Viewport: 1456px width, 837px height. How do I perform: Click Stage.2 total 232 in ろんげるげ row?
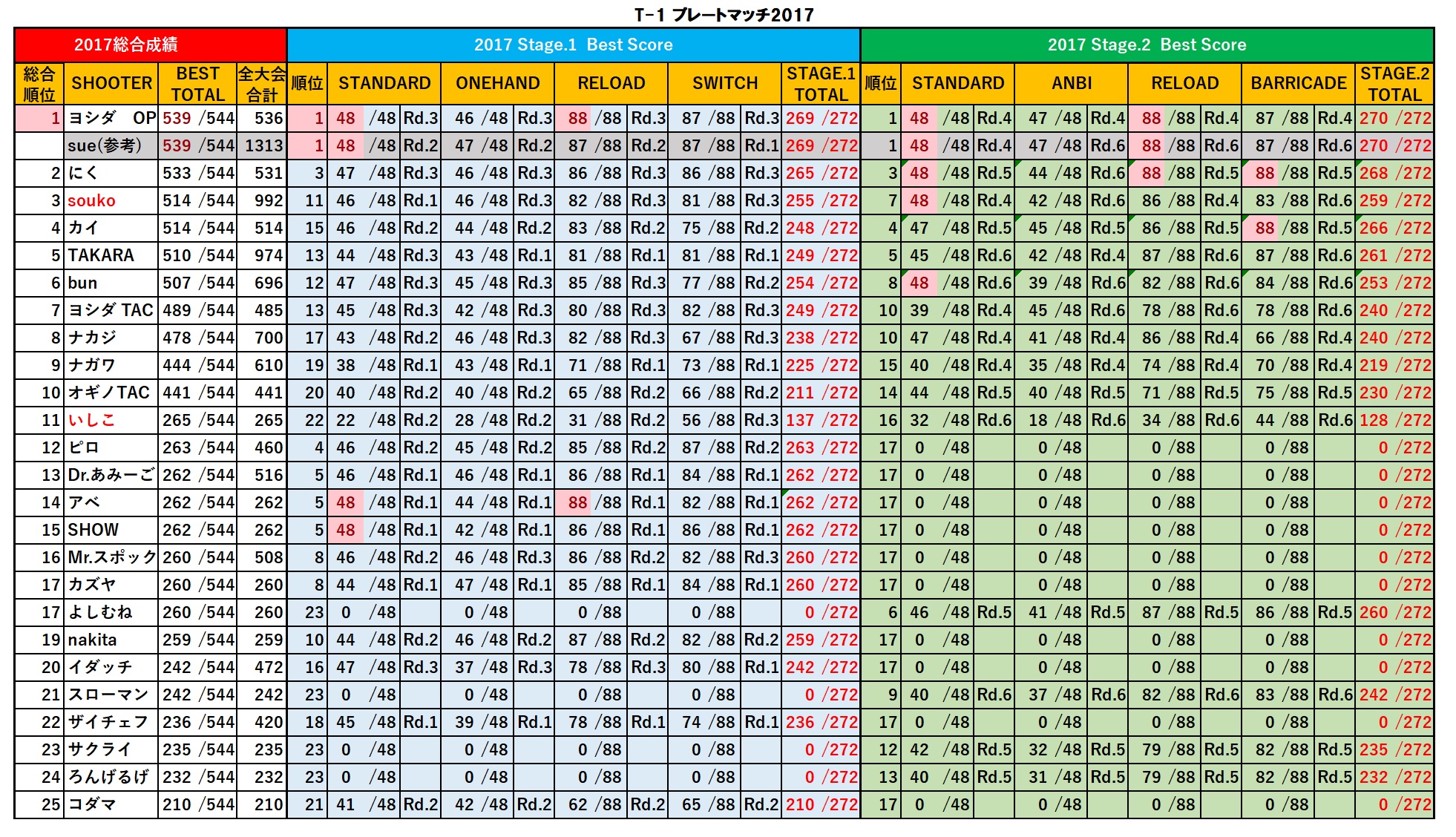point(1374,777)
